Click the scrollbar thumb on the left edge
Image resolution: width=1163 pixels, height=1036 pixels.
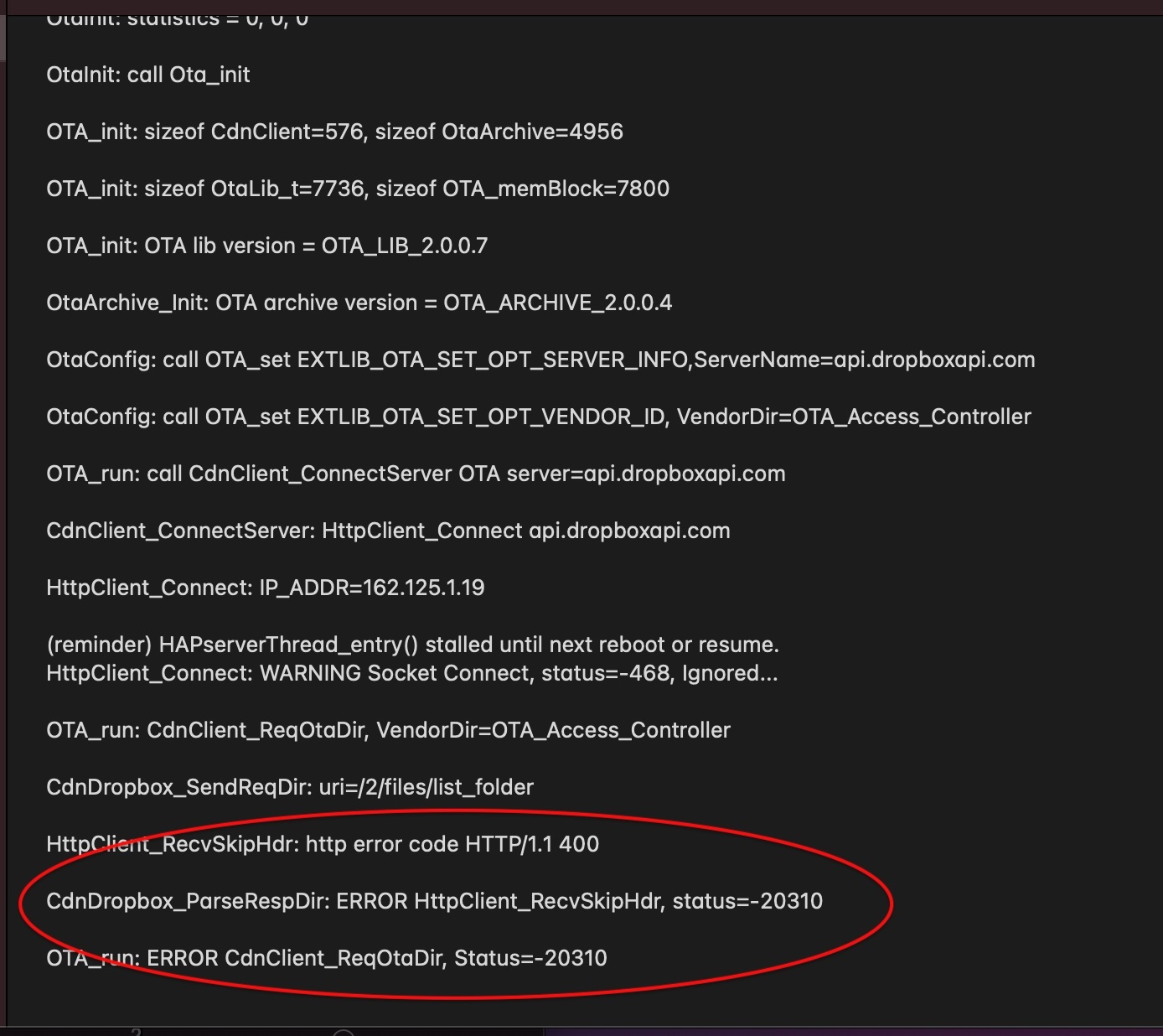click(3, 38)
